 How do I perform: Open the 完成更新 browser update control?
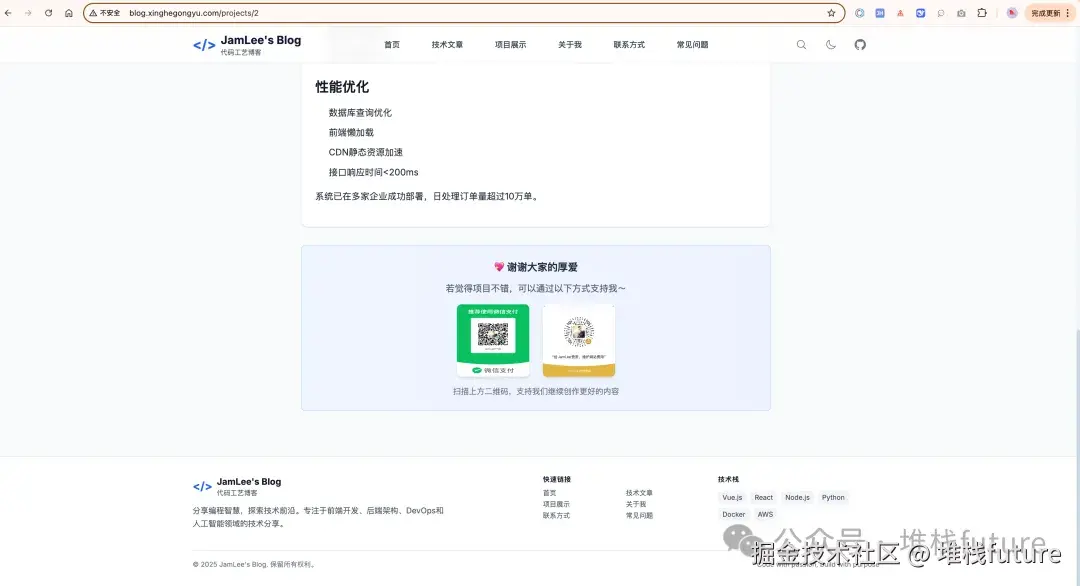(1044, 13)
